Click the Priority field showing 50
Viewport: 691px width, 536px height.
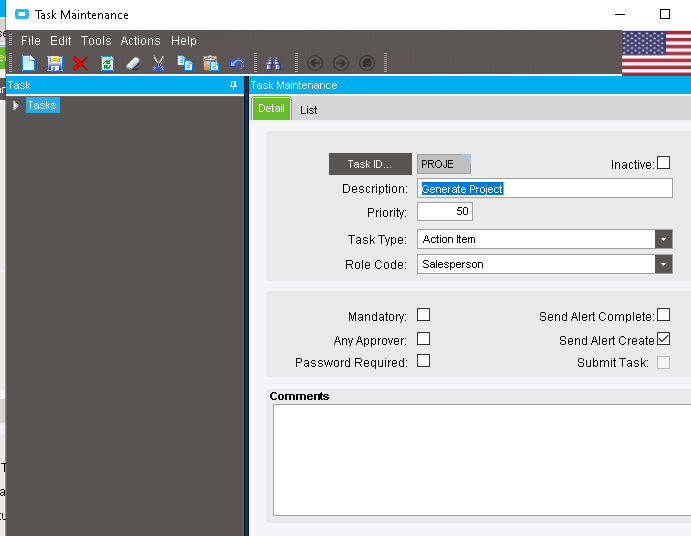(445, 212)
